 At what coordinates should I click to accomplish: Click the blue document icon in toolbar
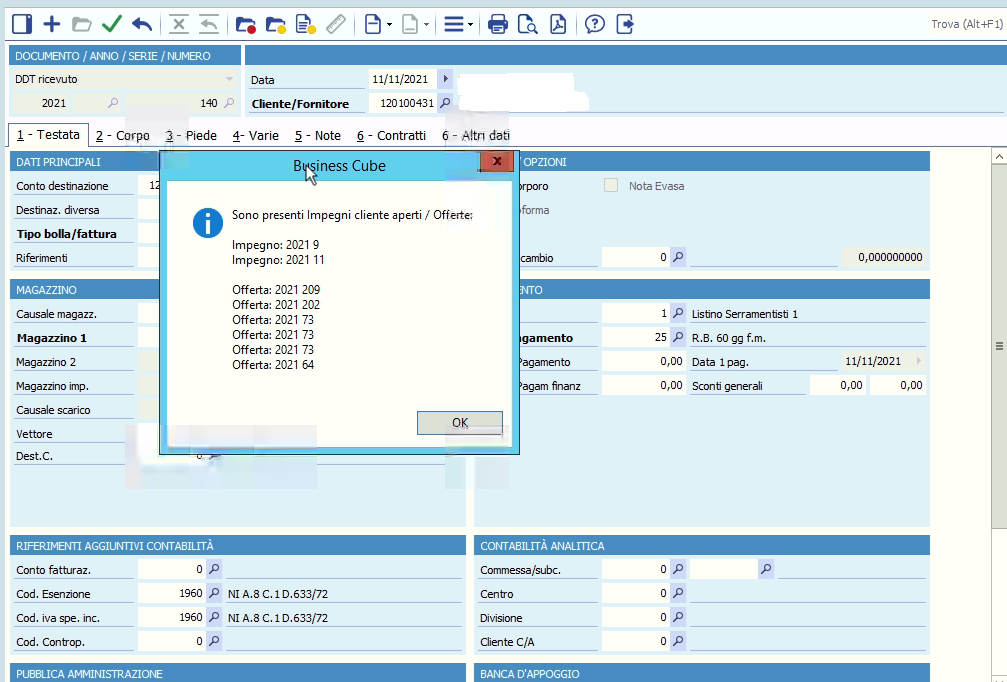pos(372,25)
